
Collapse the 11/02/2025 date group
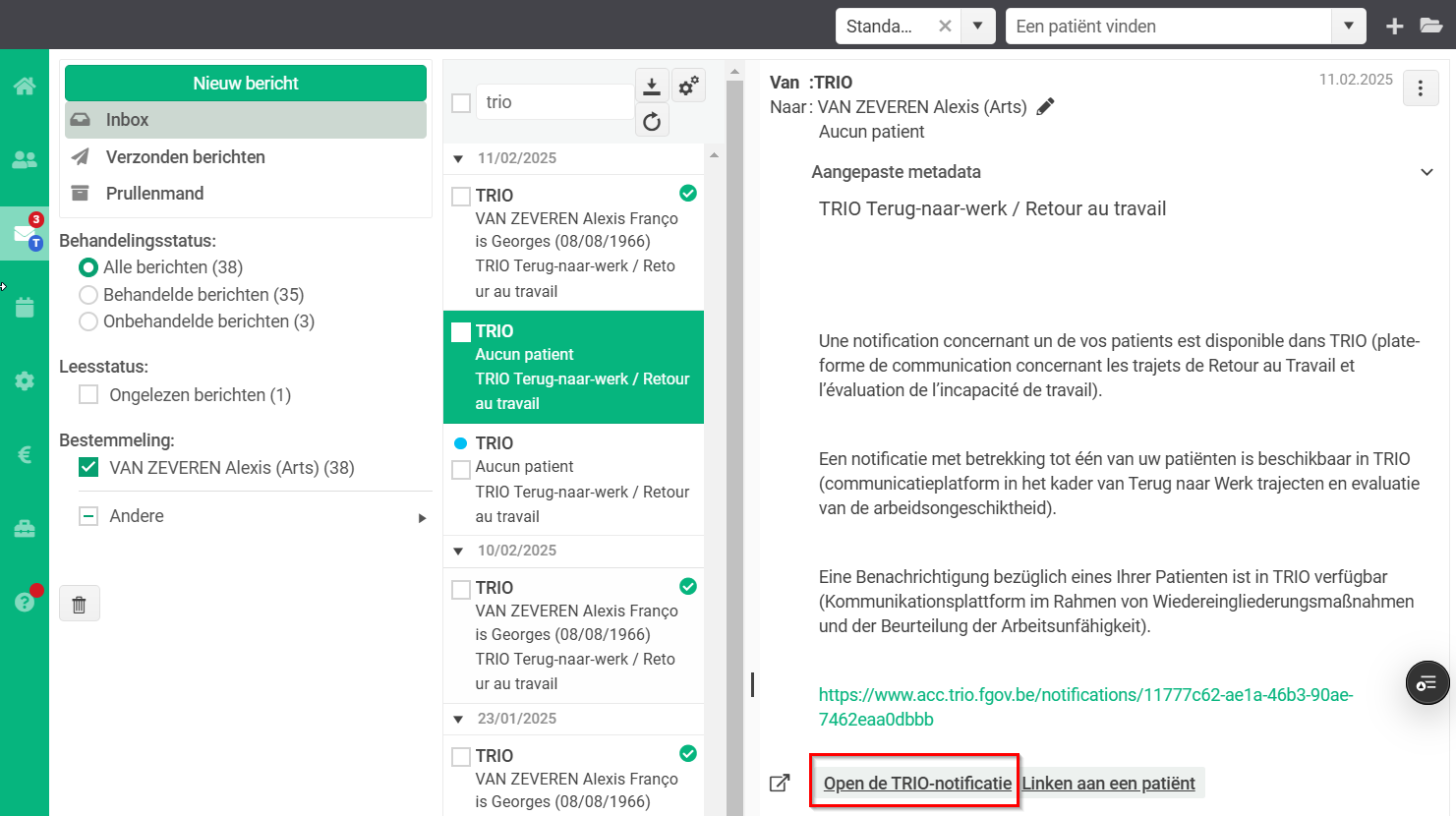click(x=458, y=159)
